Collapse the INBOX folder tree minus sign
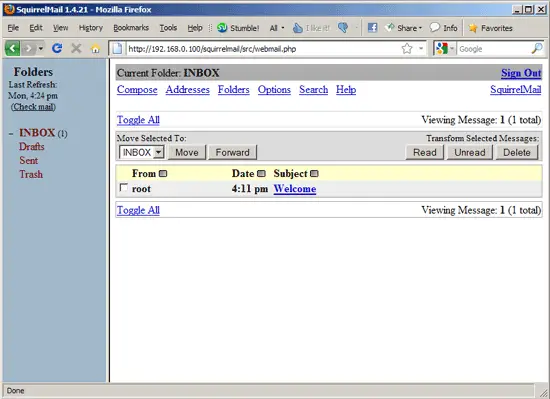The width and height of the screenshot is (550, 399). click(11, 134)
